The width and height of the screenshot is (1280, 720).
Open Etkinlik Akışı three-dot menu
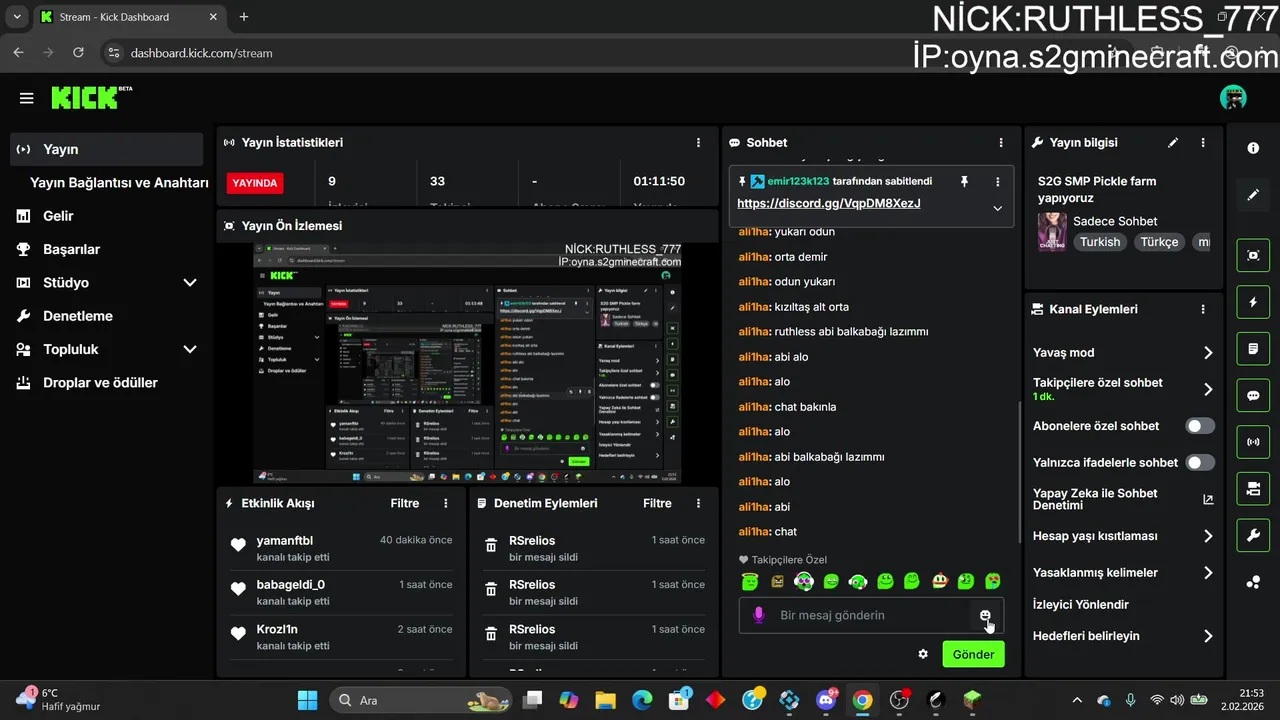pyautogui.click(x=446, y=504)
